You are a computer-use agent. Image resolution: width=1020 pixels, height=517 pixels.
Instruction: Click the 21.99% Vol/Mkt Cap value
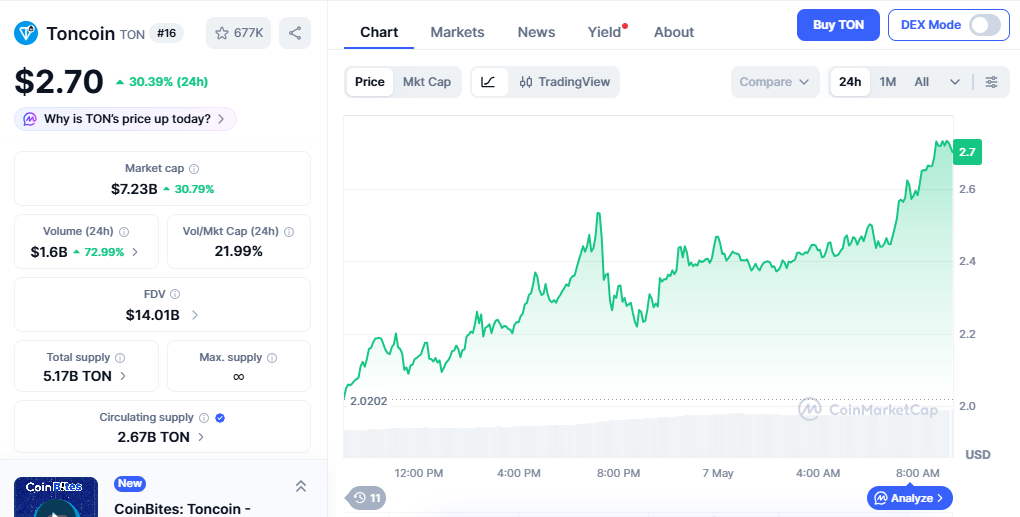(x=239, y=252)
